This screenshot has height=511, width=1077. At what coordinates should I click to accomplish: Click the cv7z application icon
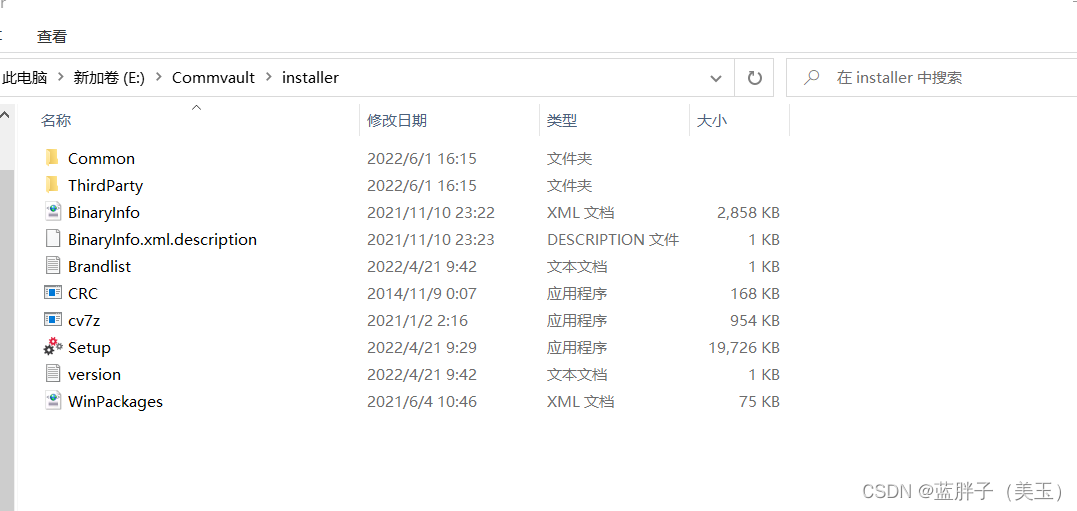coord(53,320)
